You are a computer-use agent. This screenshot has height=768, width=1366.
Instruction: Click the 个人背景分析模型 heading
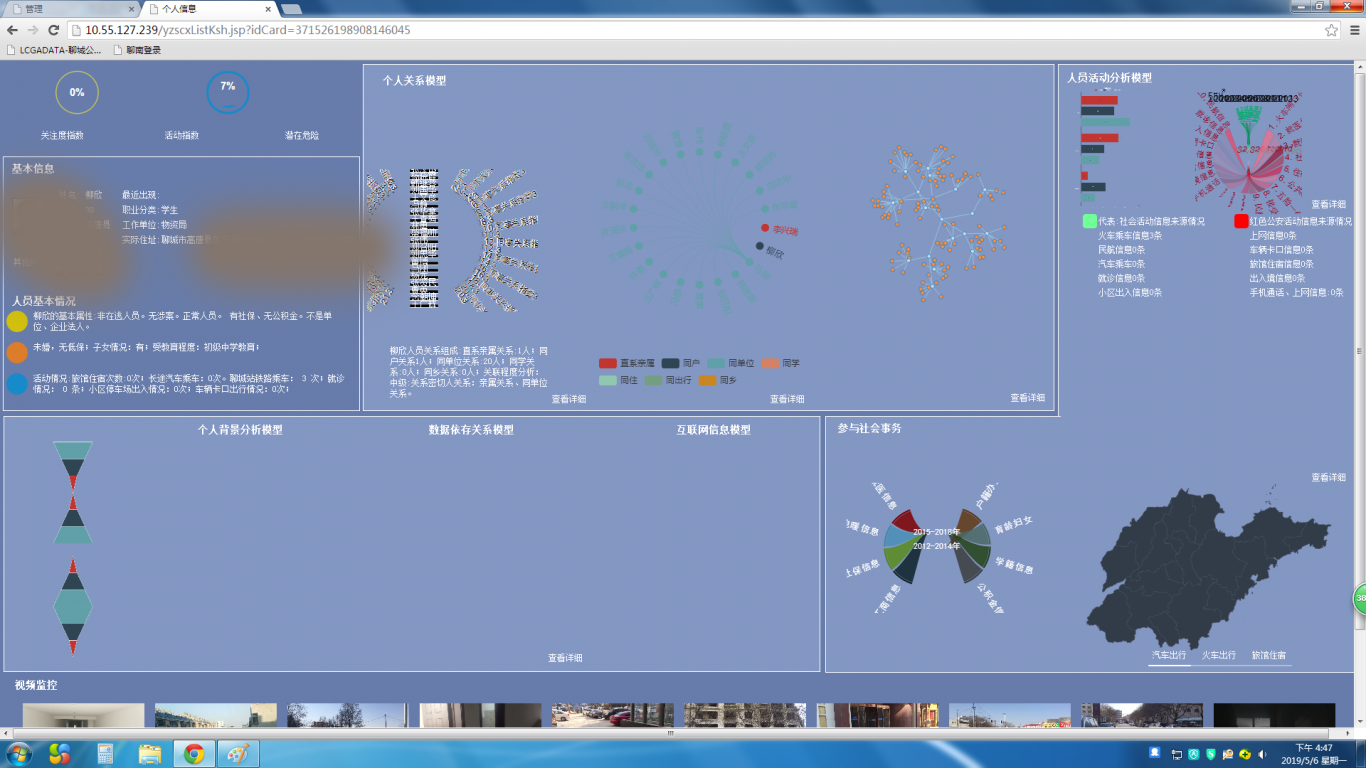pos(240,430)
